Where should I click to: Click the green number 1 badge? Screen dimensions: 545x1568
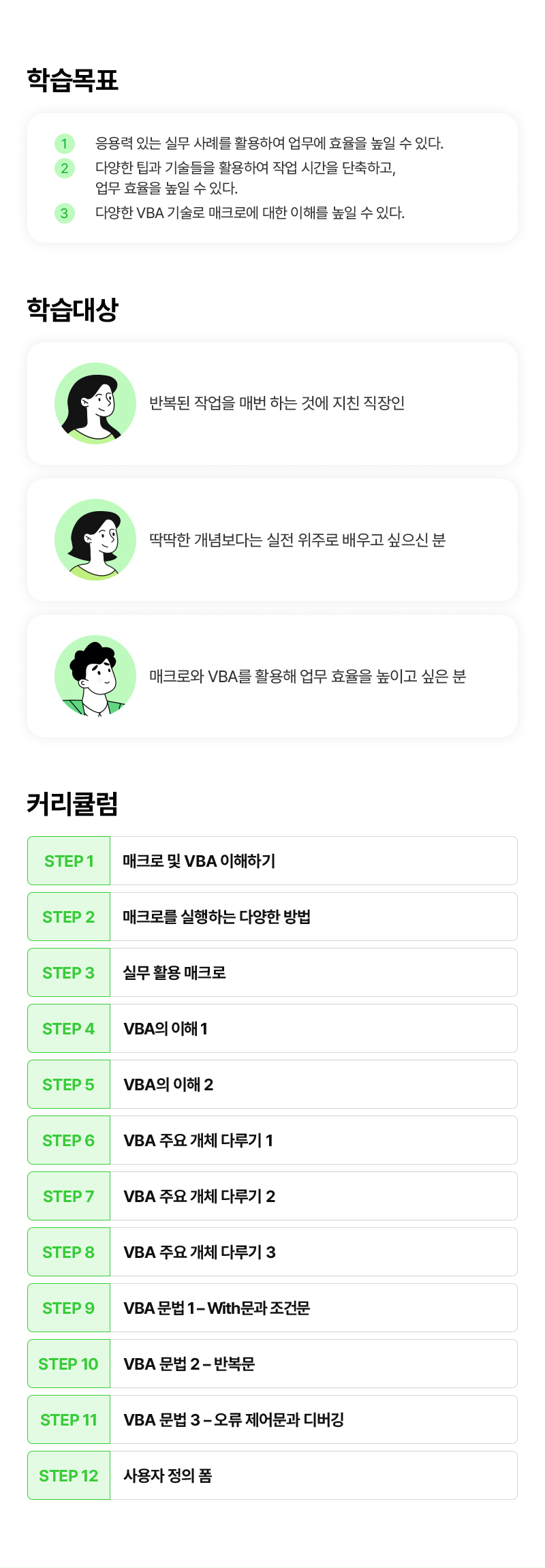click(64, 144)
